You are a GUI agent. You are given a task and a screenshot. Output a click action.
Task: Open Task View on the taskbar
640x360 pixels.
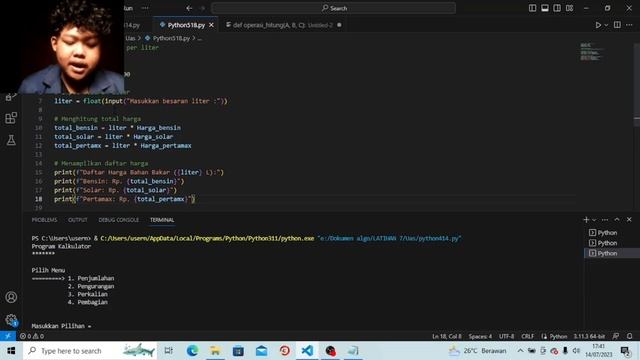[168, 351]
